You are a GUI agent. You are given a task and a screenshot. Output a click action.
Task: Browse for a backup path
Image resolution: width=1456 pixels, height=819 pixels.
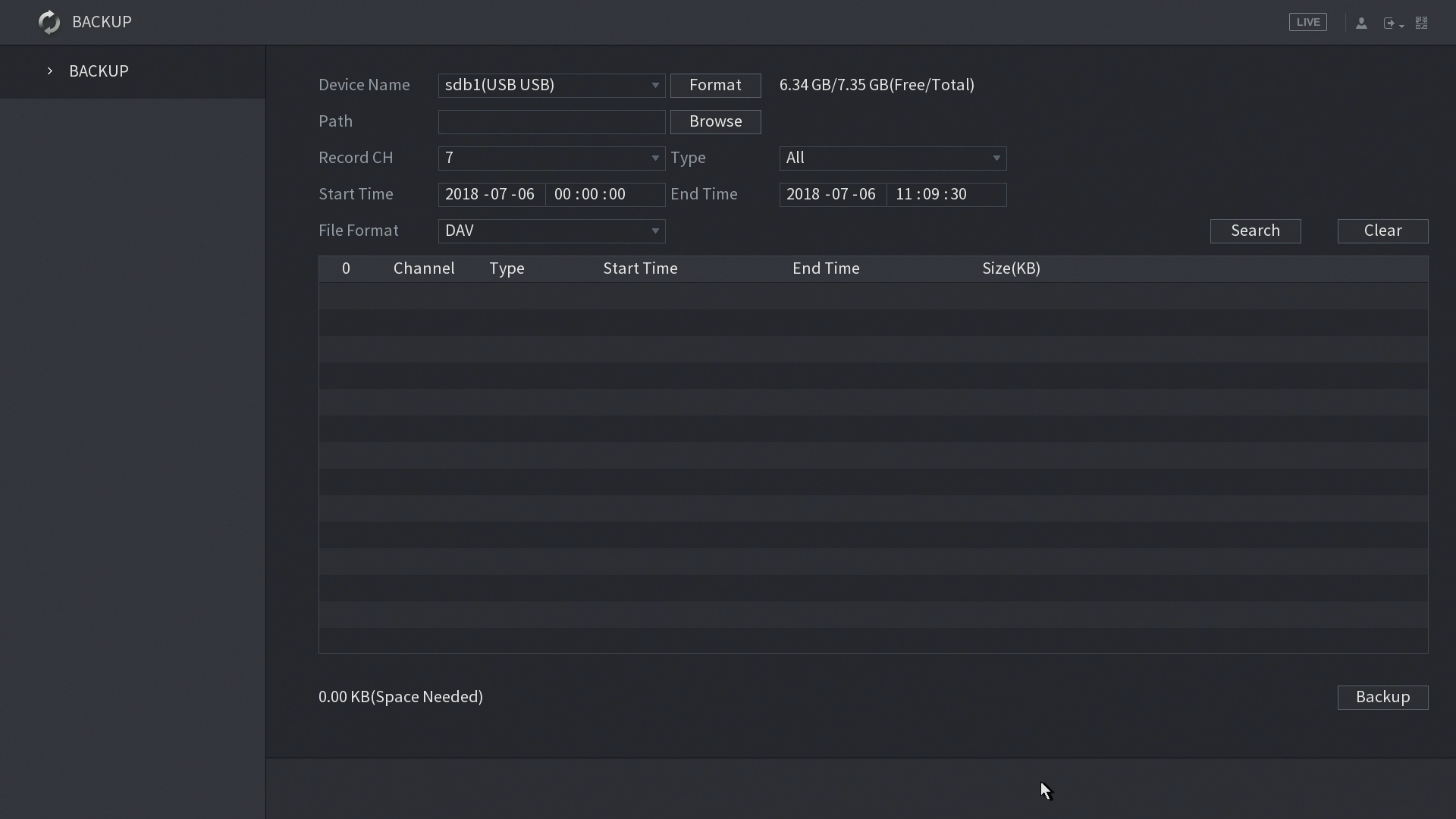[x=715, y=121]
